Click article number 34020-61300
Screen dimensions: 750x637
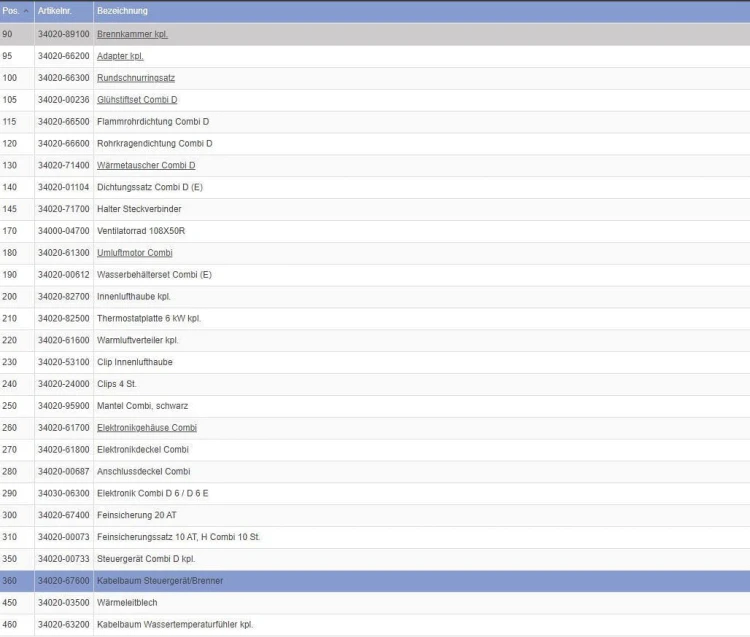point(64,253)
